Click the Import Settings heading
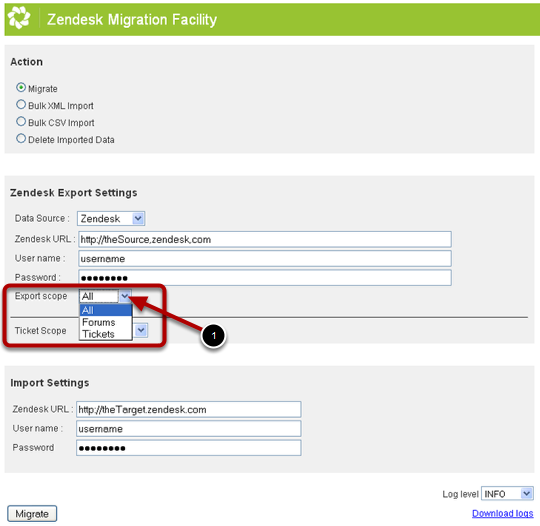Image resolution: width=540 pixels, height=526 pixels. [x=50, y=383]
